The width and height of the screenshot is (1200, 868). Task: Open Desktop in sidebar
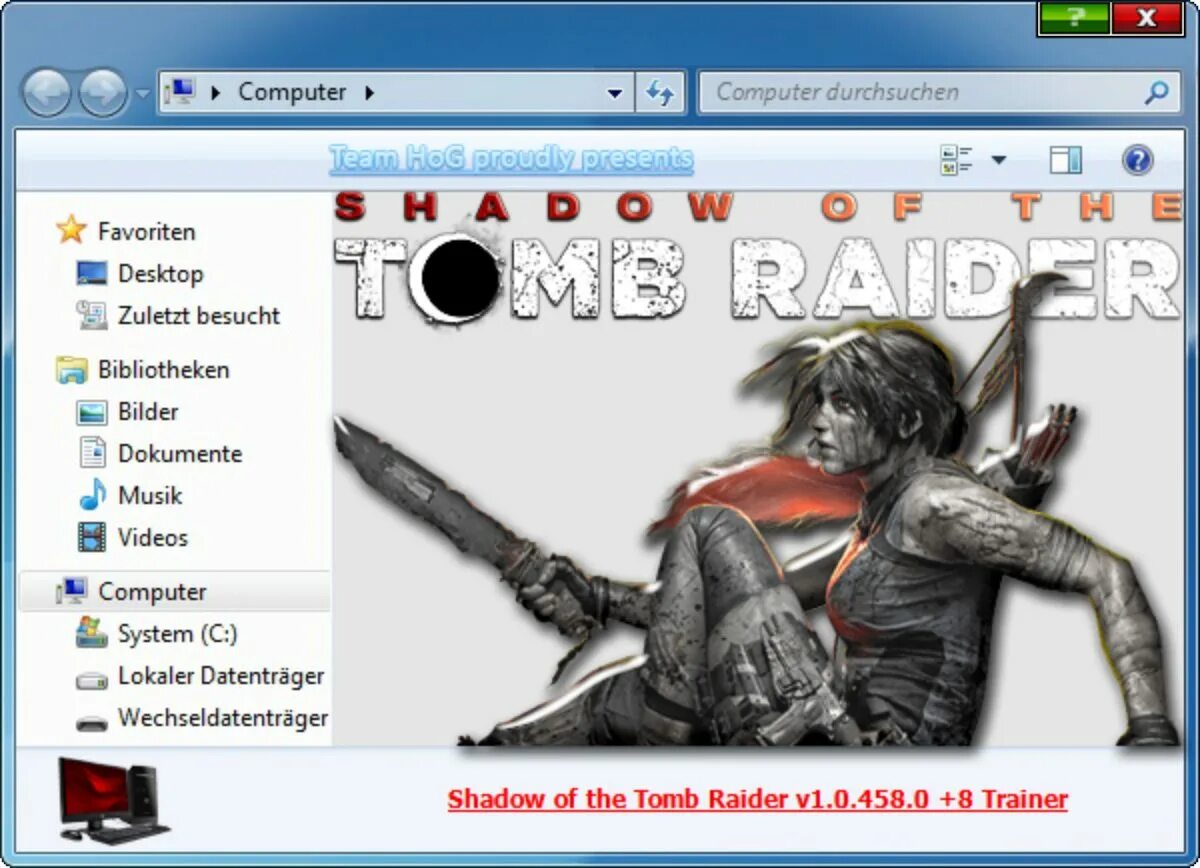(x=160, y=274)
